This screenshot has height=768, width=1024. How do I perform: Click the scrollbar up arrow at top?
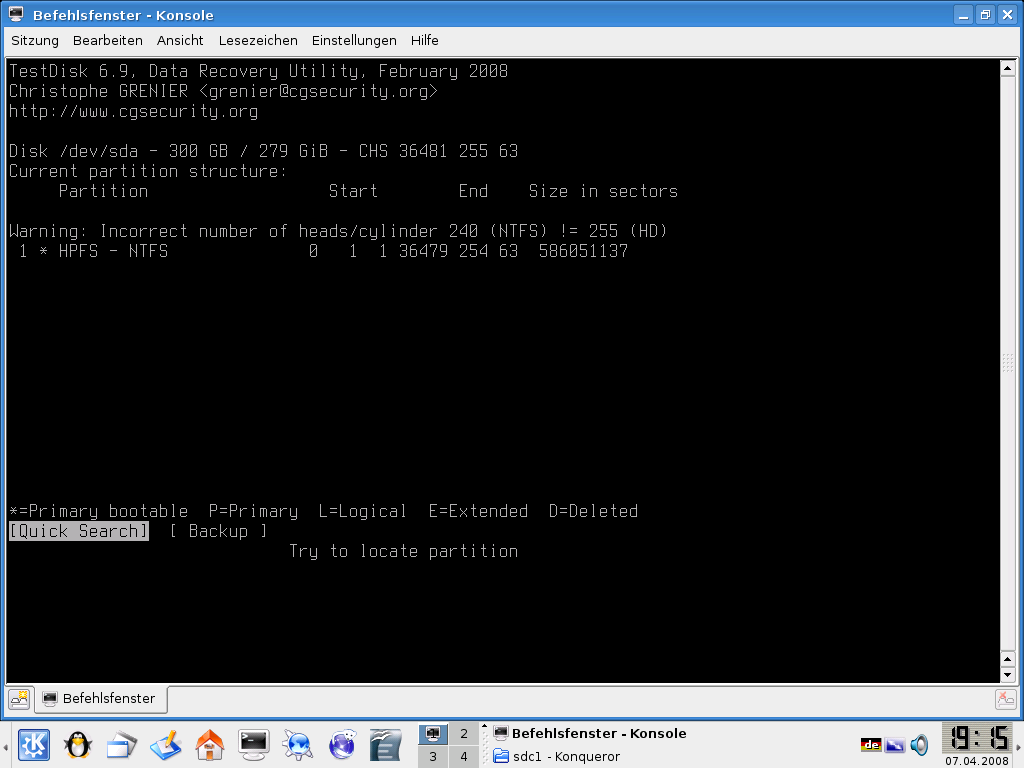click(1007, 67)
